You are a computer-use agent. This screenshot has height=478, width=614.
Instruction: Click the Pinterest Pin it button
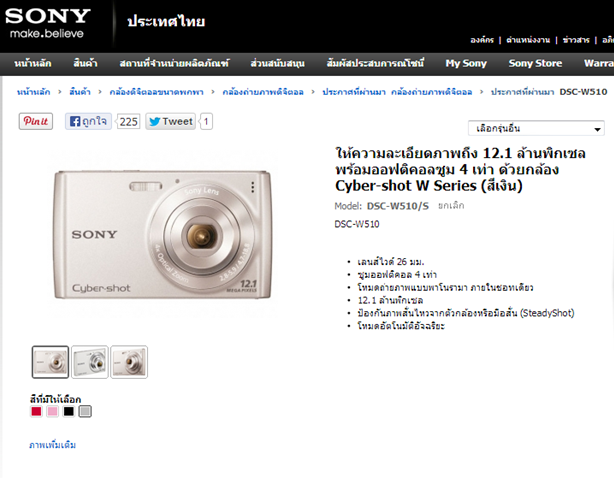click(36, 121)
